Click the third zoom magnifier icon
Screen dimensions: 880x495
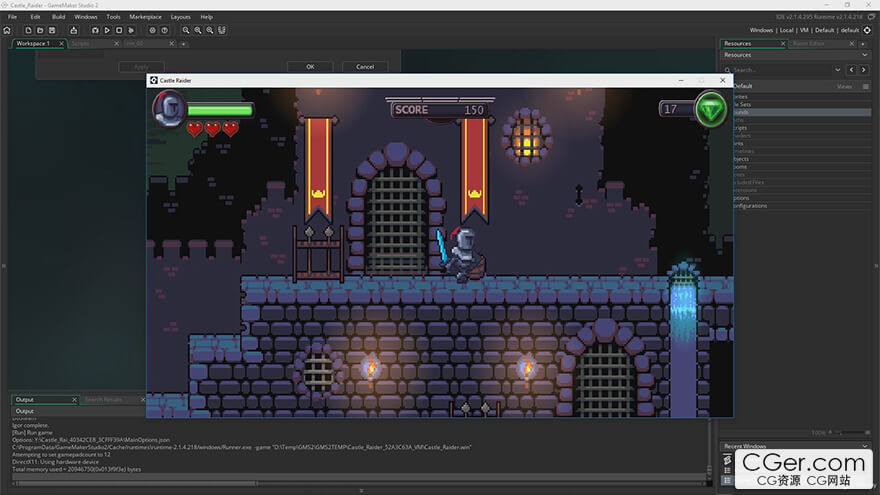pos(209,30)
